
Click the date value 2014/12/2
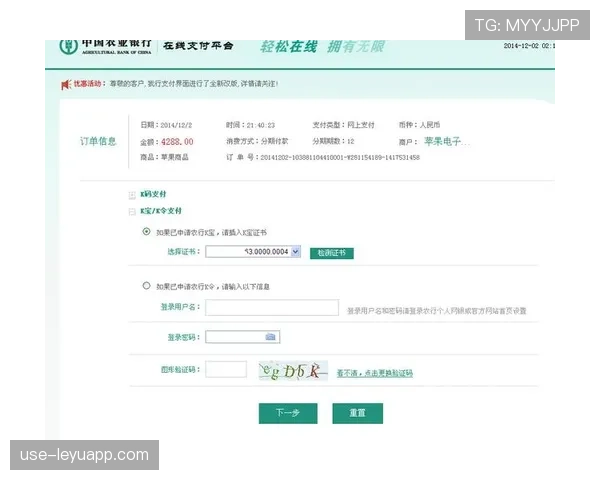click(176, 125)
